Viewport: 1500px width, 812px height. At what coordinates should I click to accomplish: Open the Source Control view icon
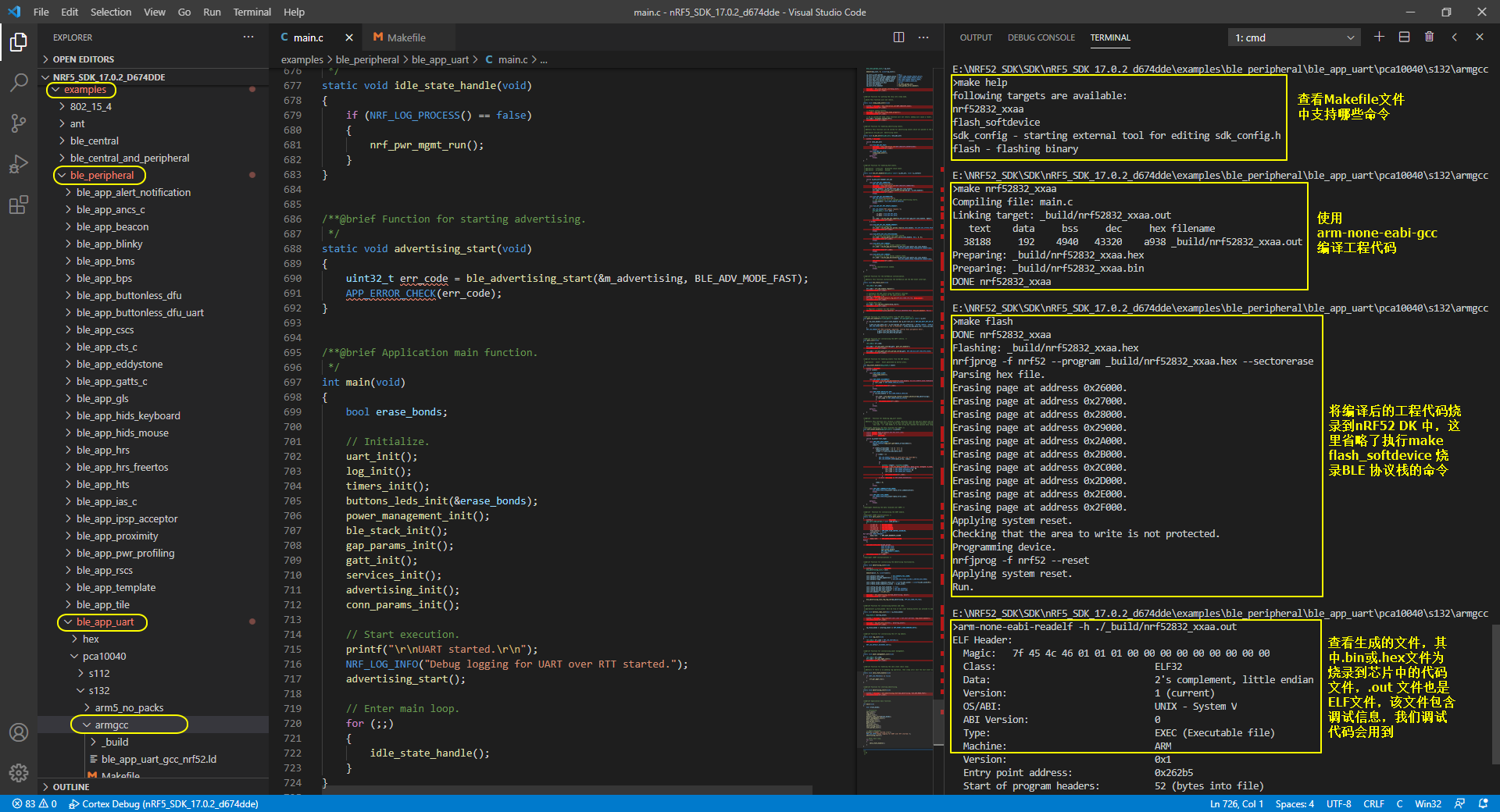(x=19, y=123)
